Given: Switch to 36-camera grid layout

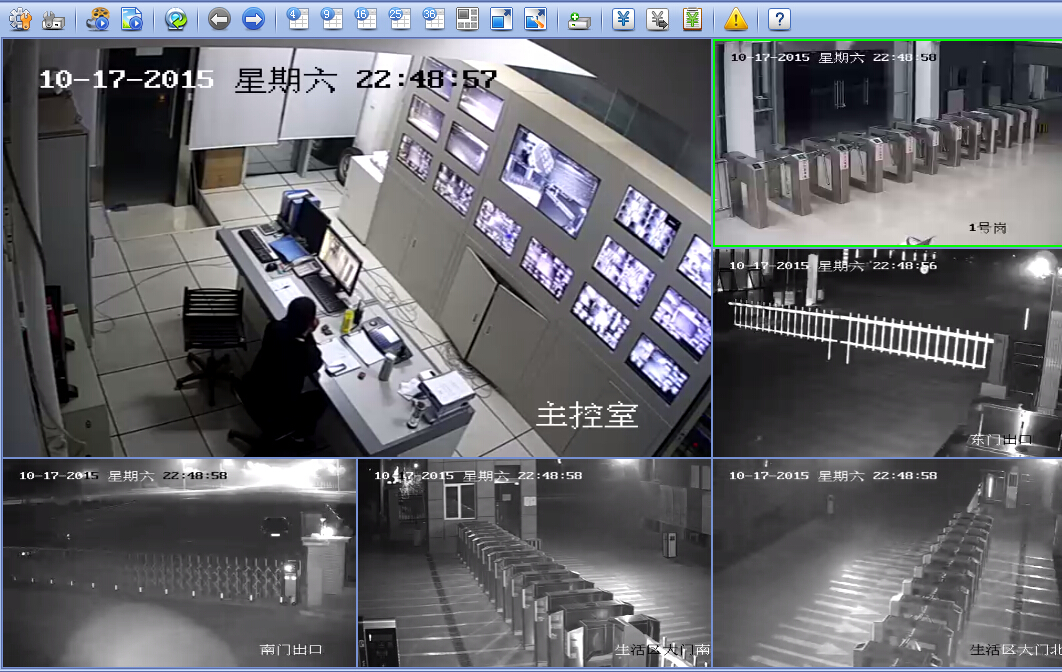Looking at the screenshot, I should click(433, 18).
